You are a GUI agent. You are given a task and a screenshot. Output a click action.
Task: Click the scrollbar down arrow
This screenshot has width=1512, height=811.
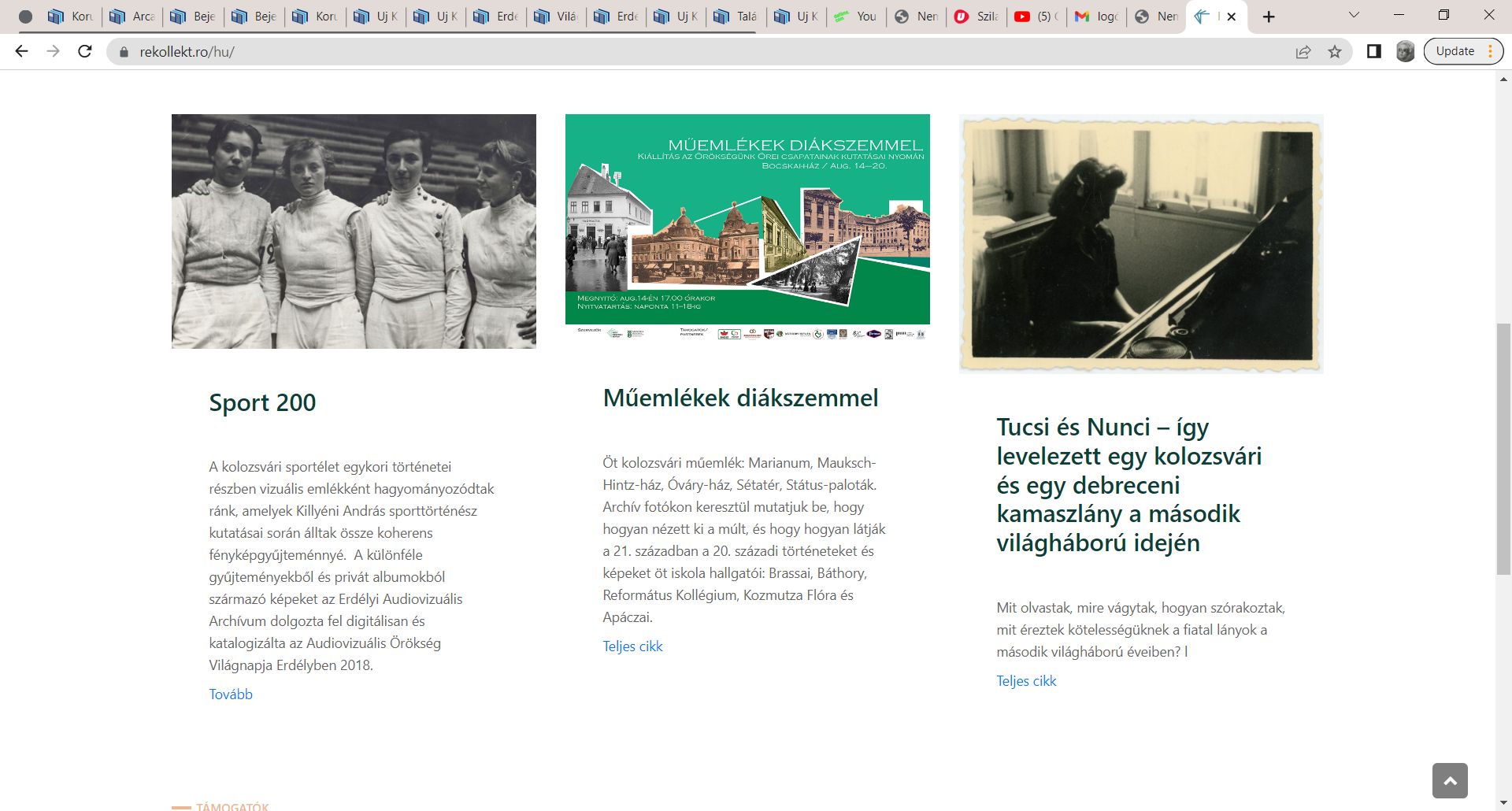click(x=1503, y=804)
